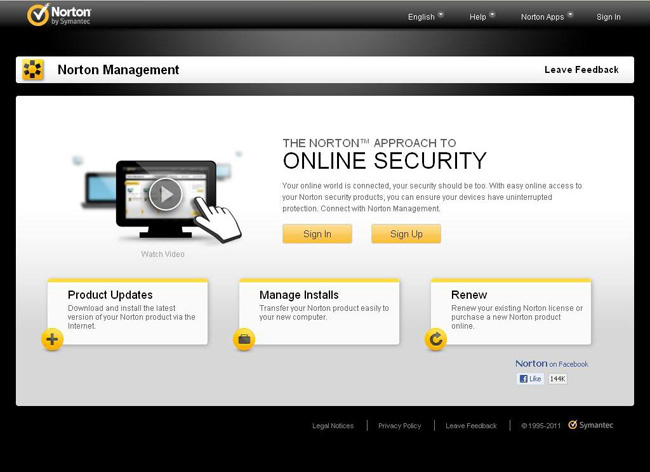Like Norton using the Facebook button
This screenshot has height=472, width=650.
(530, 379)
